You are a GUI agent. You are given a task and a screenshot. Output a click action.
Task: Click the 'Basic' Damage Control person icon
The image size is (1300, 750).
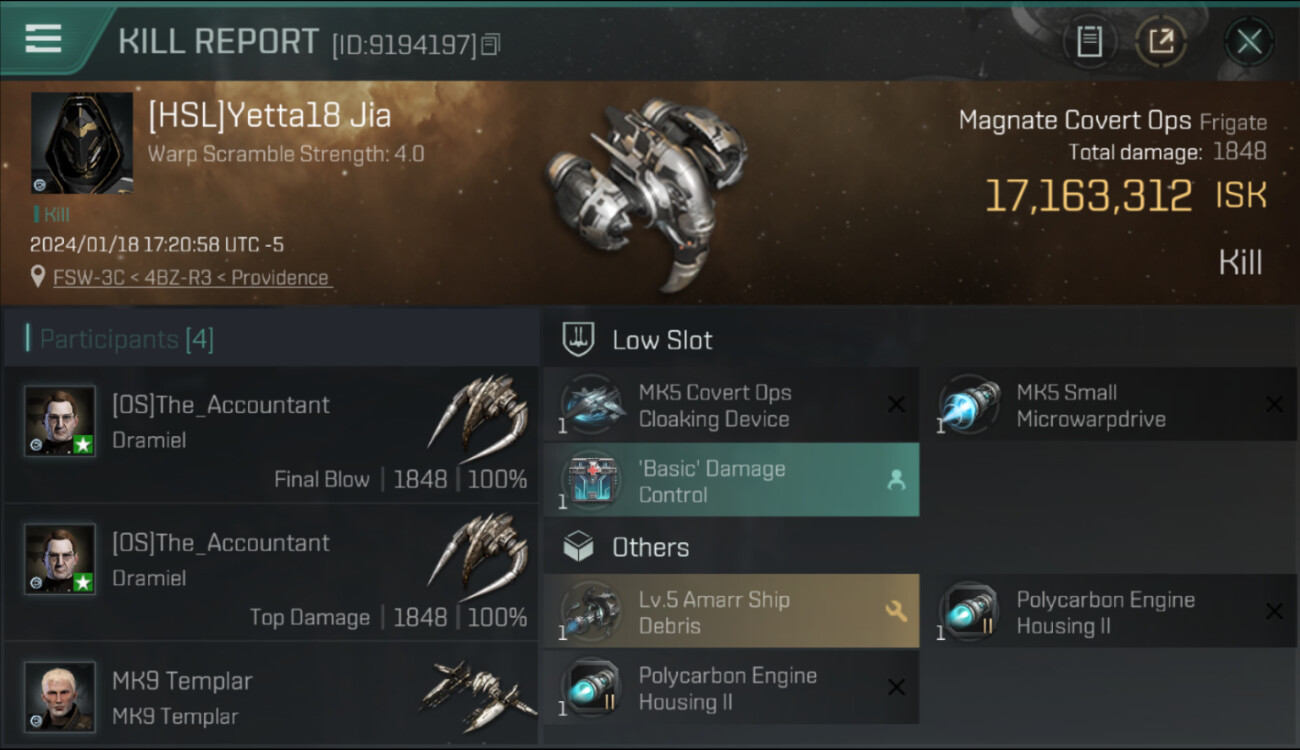coord(896,481)
